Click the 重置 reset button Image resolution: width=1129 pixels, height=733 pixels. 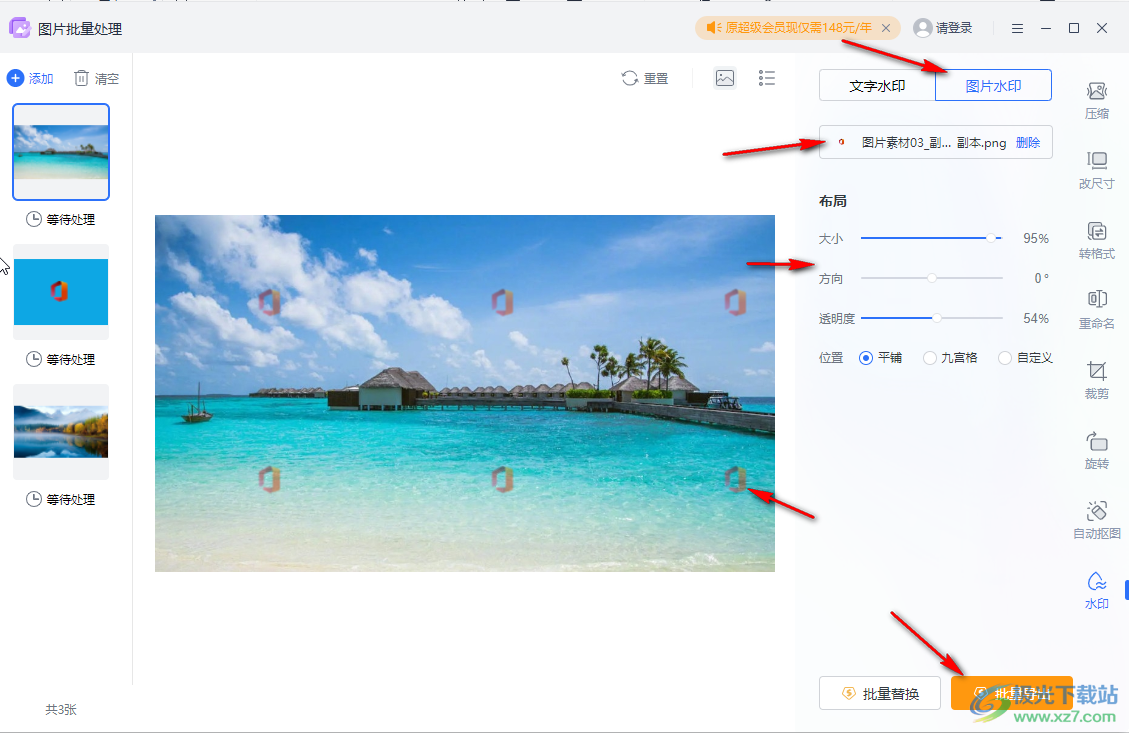645,78
